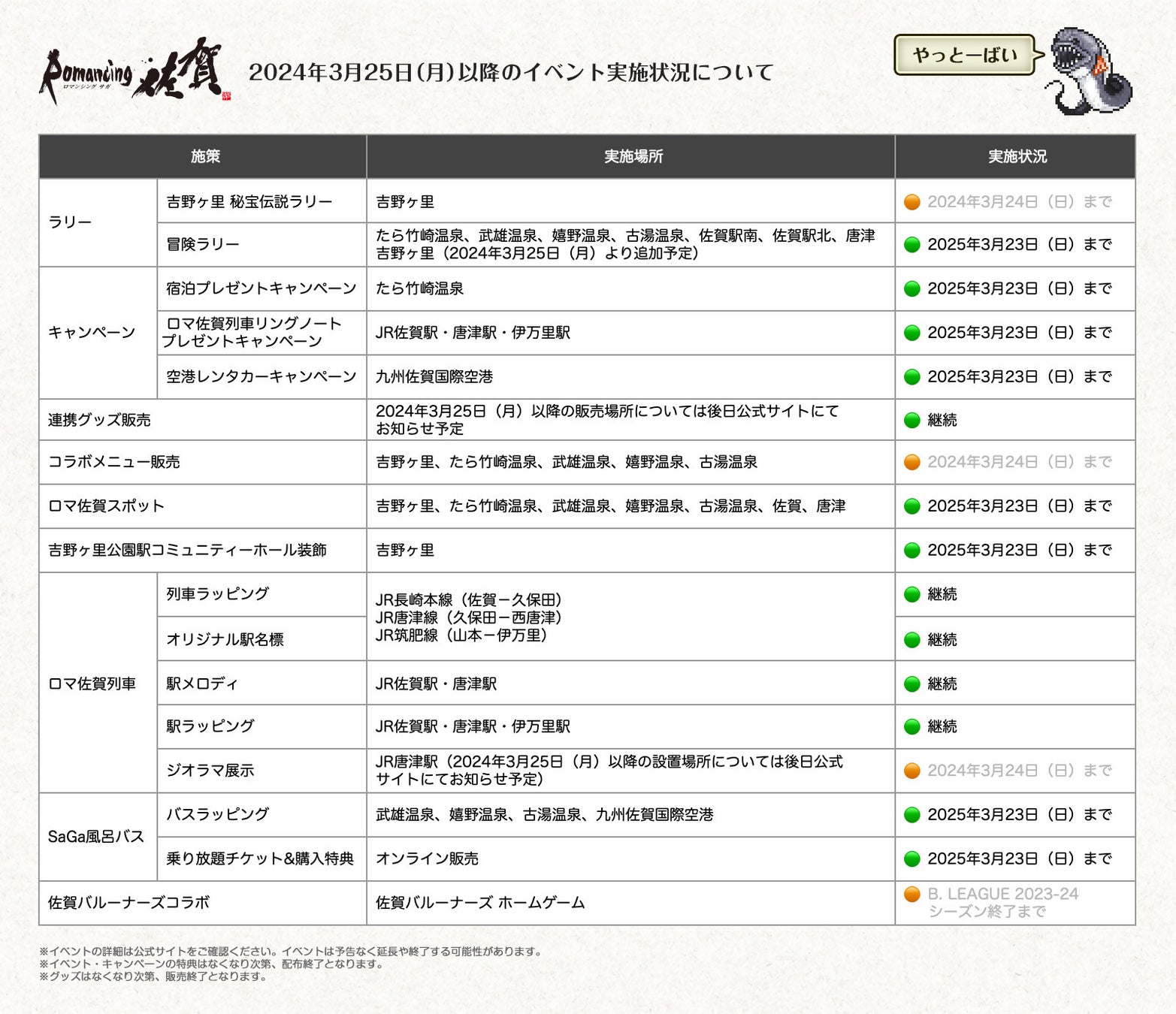Click green status dot for 乗り放題チケット&購入特典
Image resolution: width=1176 pixels, height=1014 pixels.
(912, 859)
